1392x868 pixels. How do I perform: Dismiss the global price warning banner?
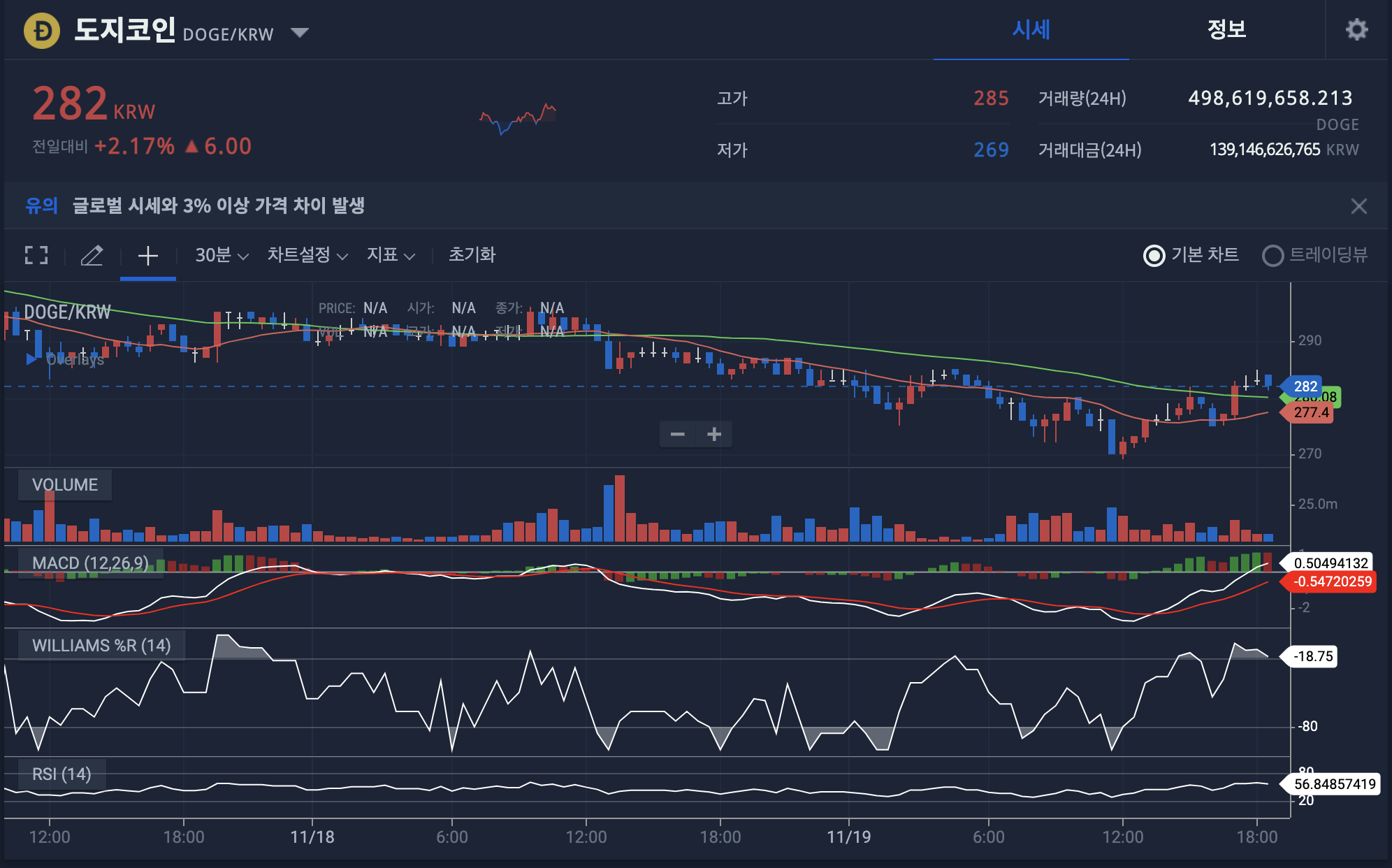(x=1358, y=206)
